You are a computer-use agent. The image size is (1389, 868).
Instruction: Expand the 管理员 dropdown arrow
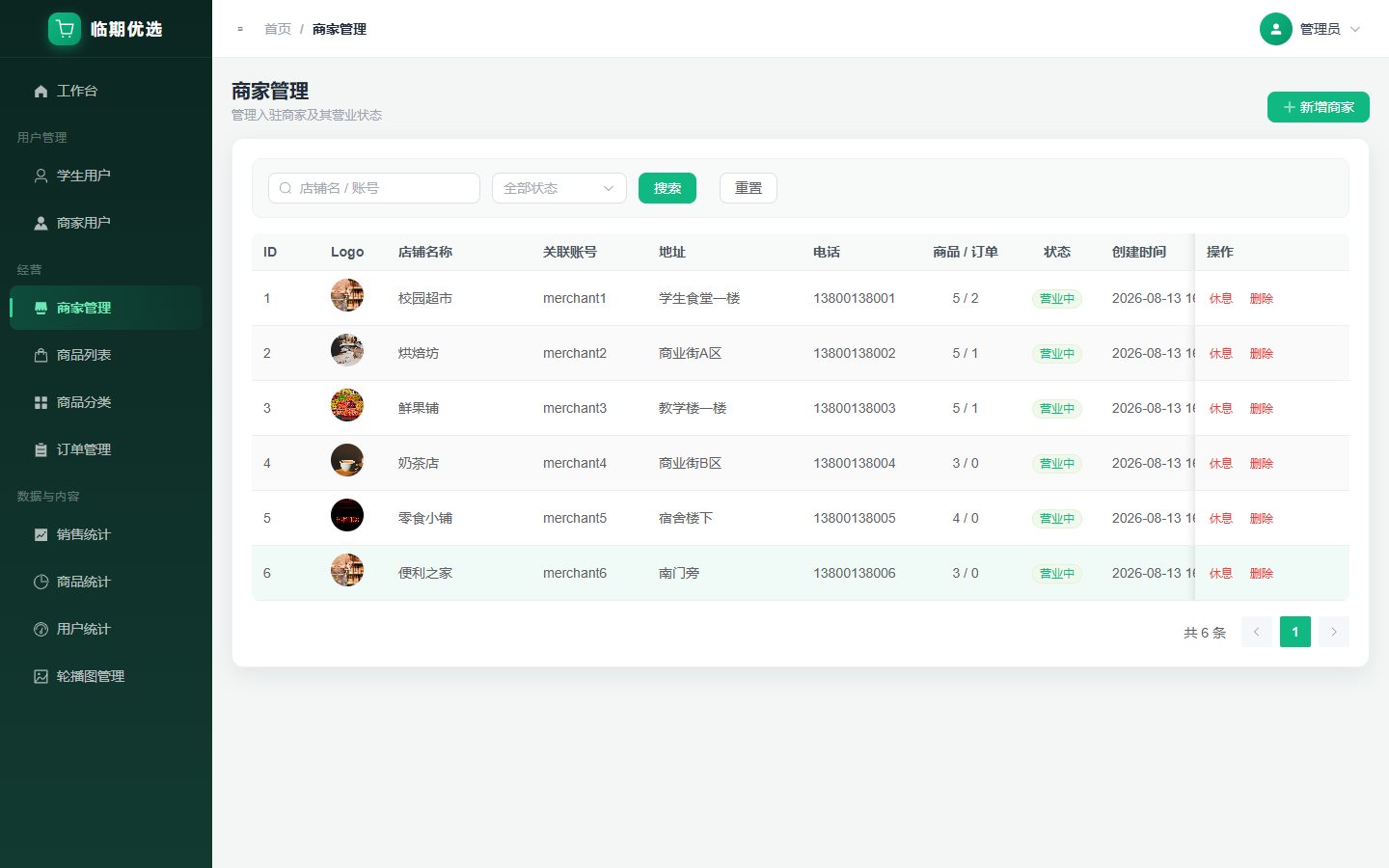click(1355, 29)
